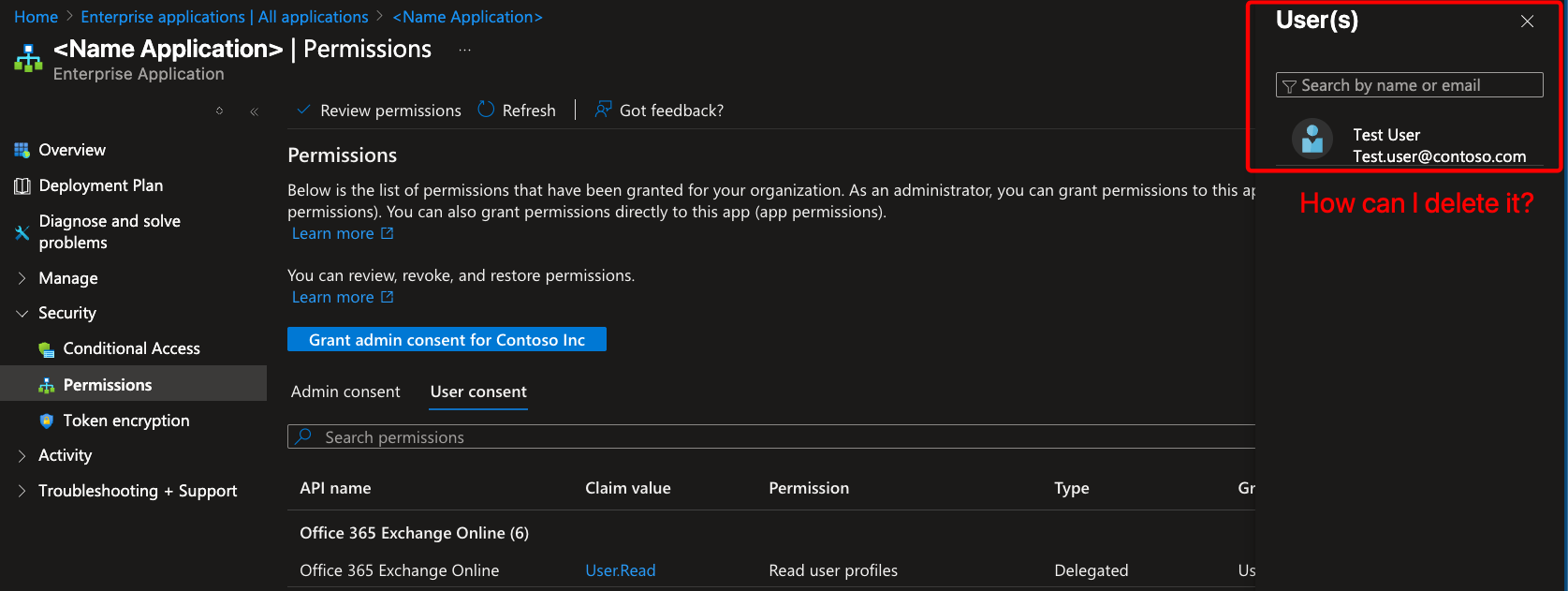Open Overview in the sidebar
The image size is (1568, 591).
tap(72, 150)
